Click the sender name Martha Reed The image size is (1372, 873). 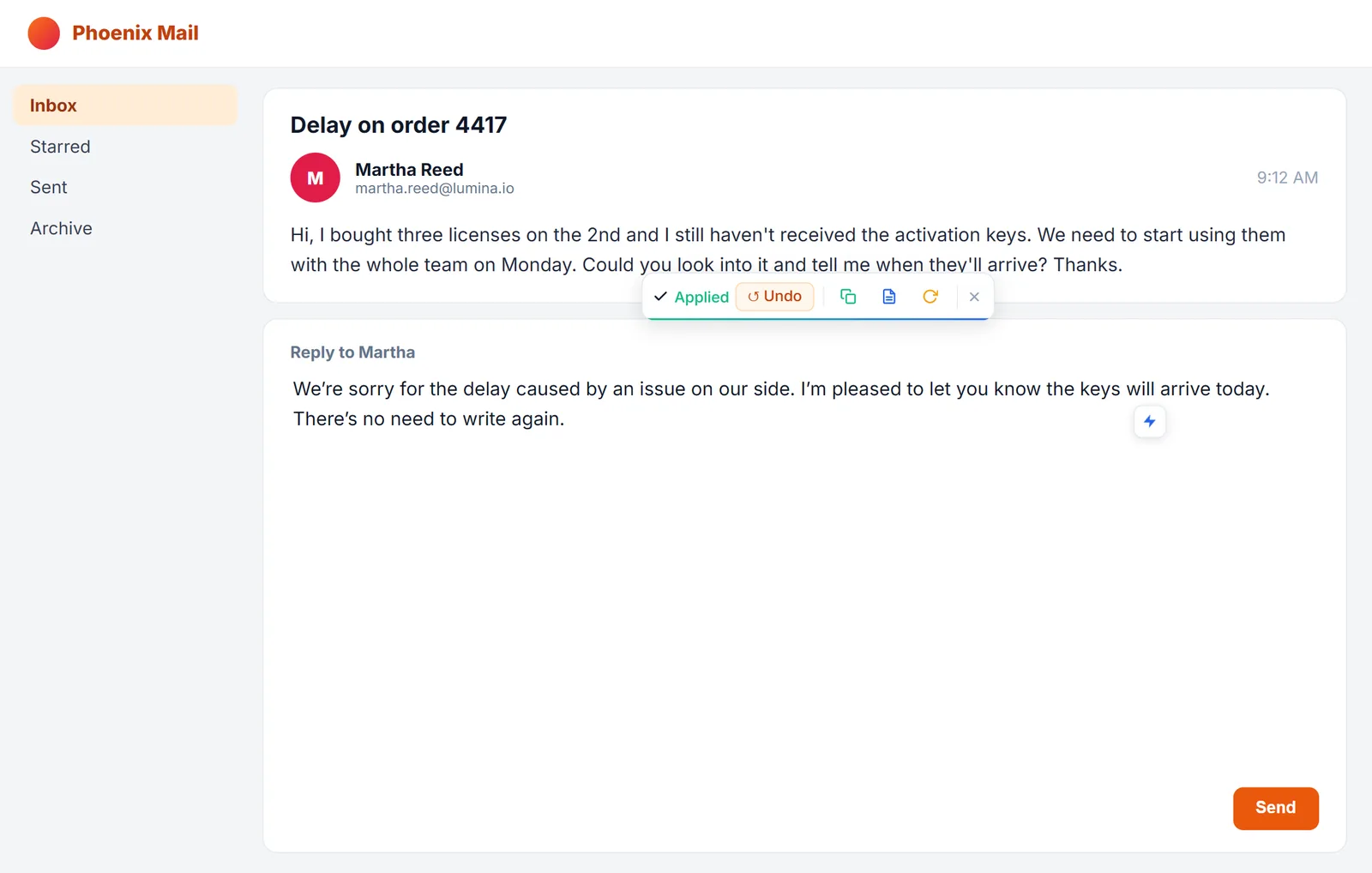(409, 170)
